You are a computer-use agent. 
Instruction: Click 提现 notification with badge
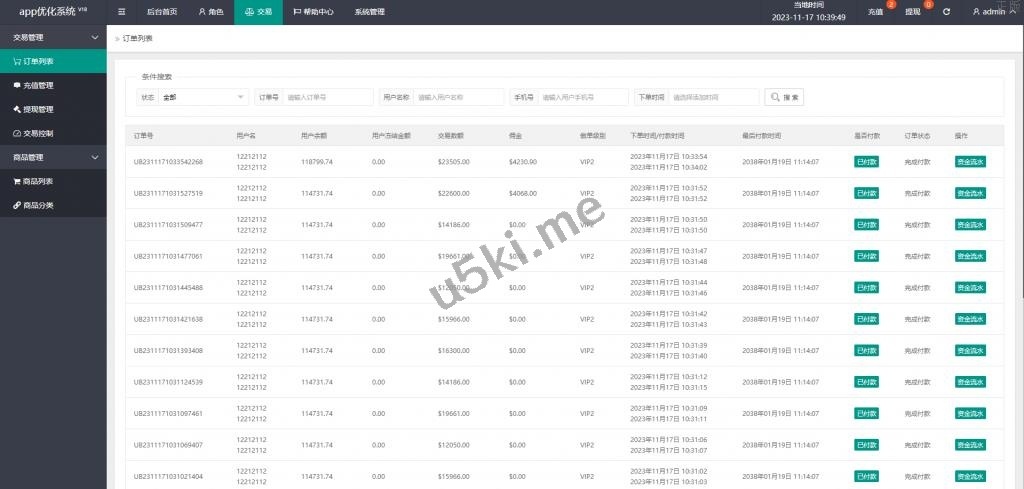click(913, 12)
